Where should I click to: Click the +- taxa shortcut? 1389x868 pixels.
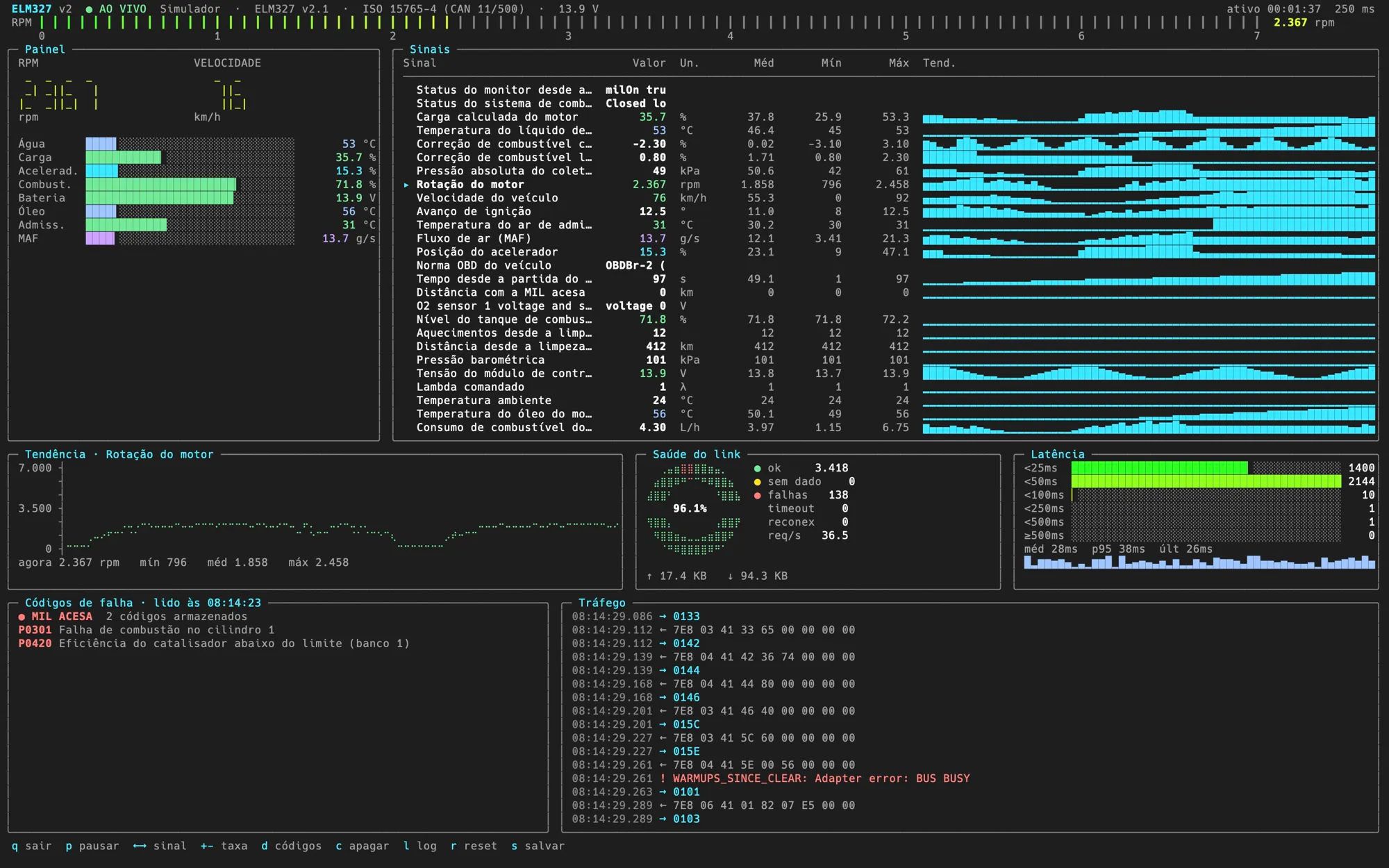224,846
